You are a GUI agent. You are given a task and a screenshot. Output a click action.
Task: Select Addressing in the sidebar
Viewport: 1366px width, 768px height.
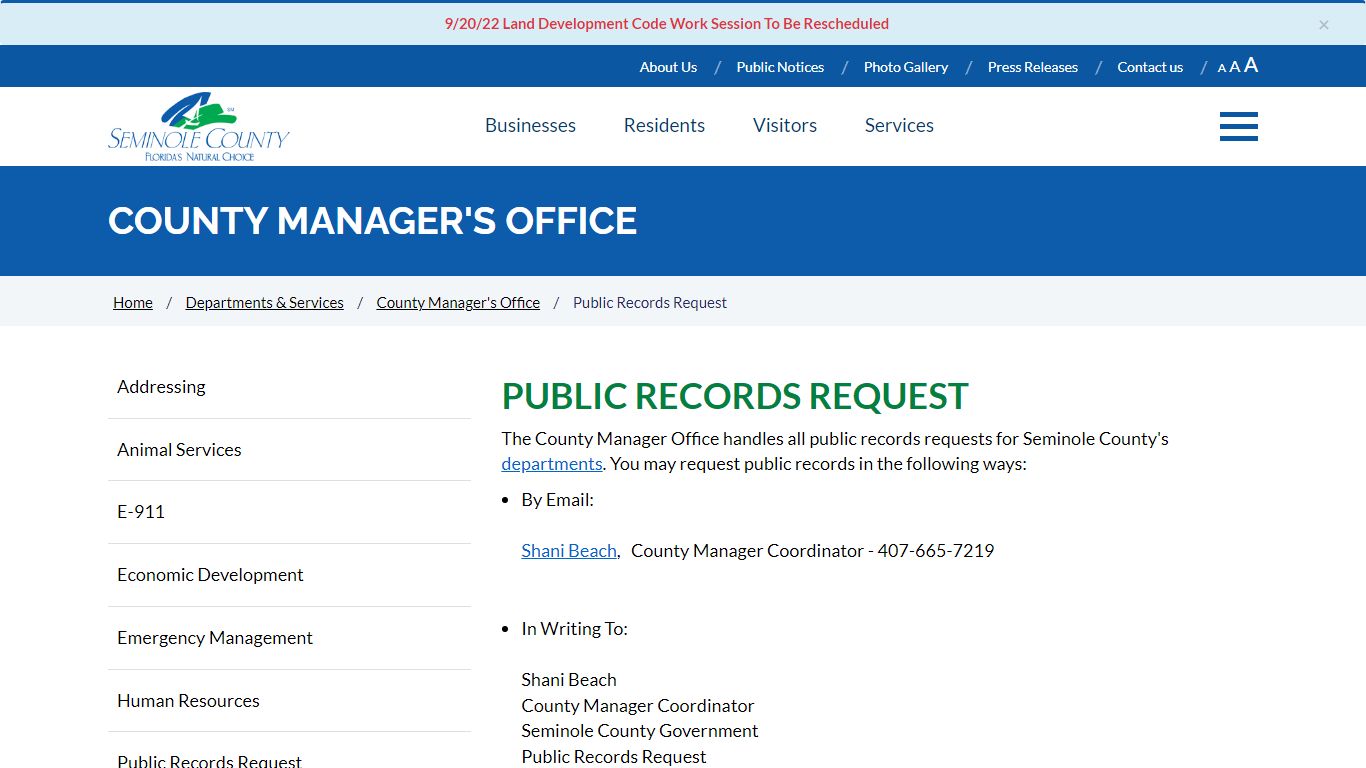coord(289,387)
